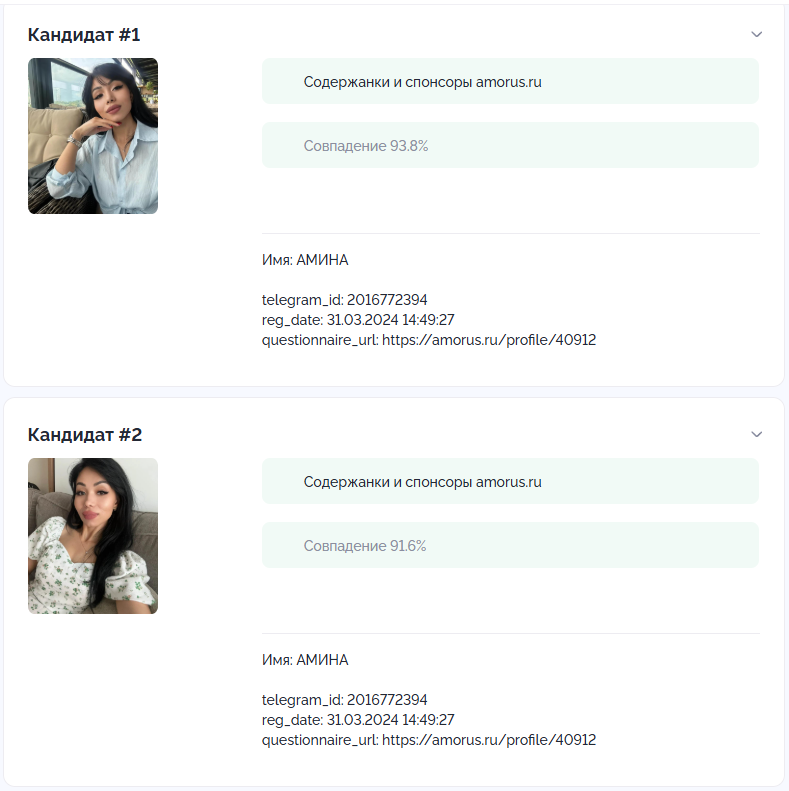Collapse the Кандидат #2 card chevron

756,434
